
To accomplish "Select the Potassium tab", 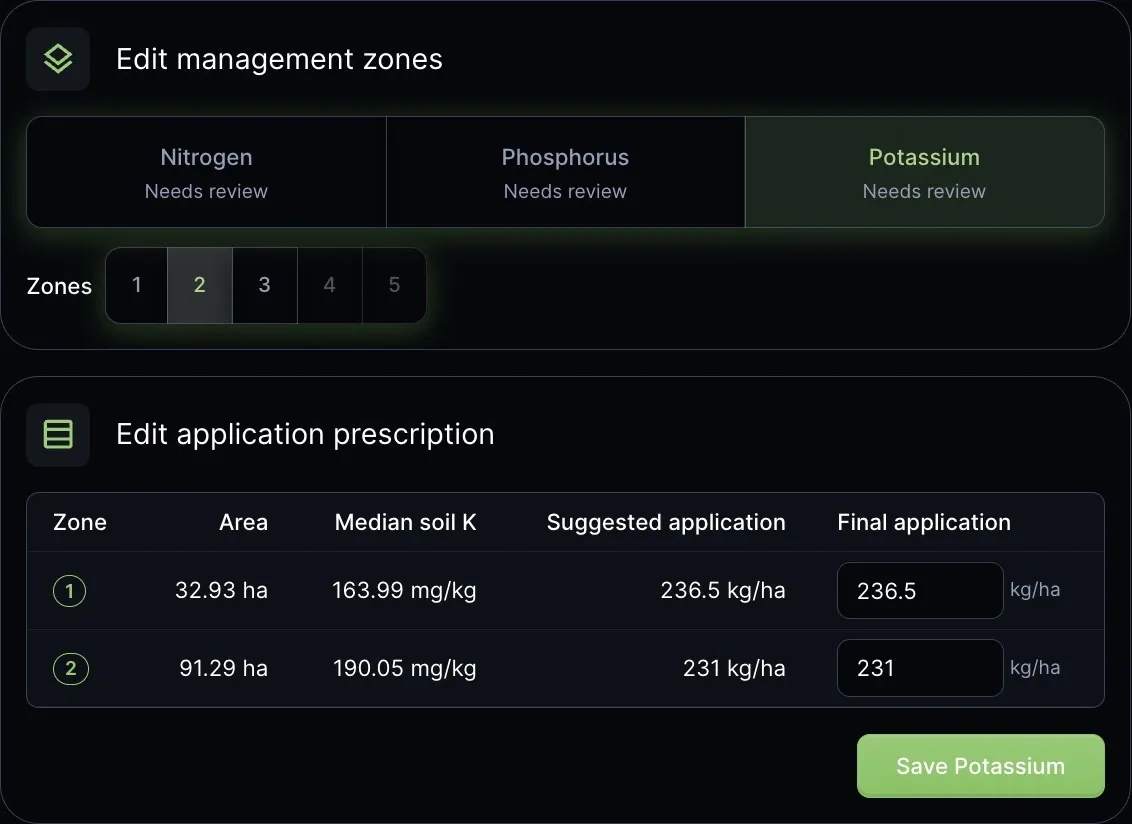I will click(924, 172).
